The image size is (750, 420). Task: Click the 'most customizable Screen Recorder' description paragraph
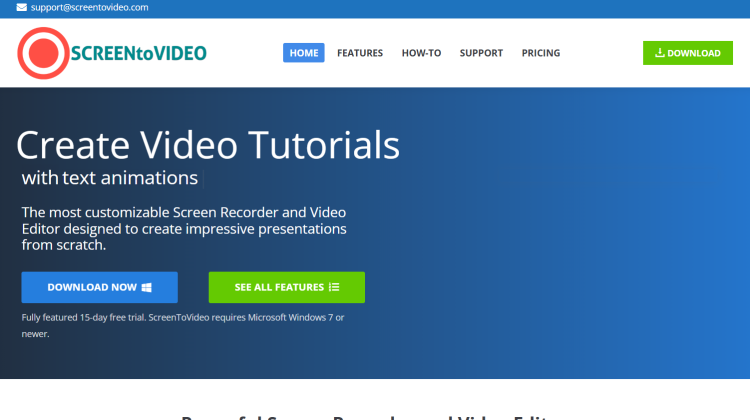[184, 229]
